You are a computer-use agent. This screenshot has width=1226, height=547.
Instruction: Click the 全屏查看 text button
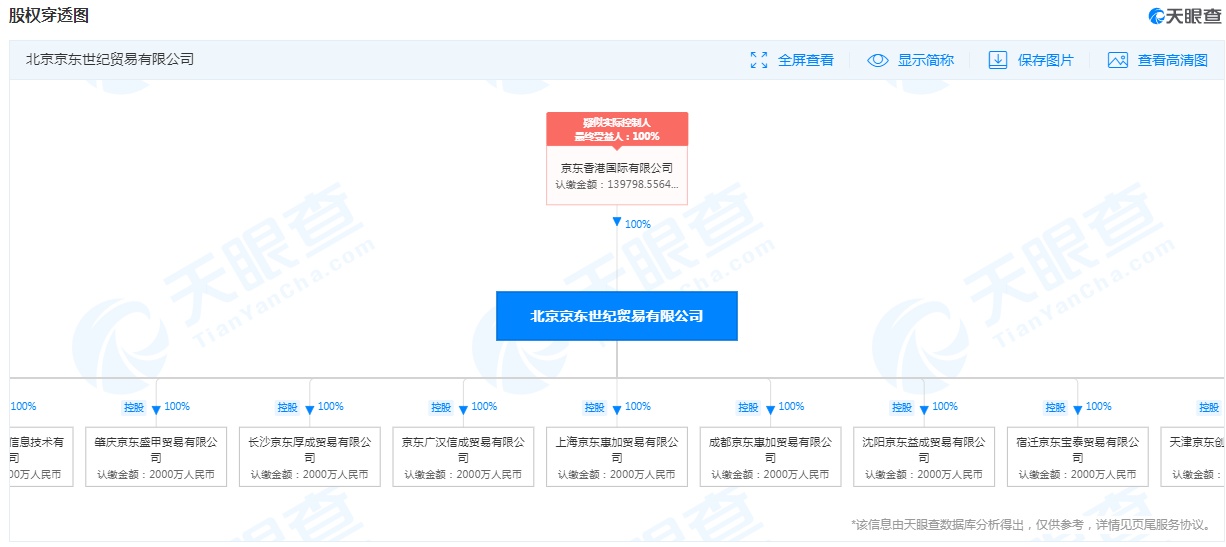805,60
